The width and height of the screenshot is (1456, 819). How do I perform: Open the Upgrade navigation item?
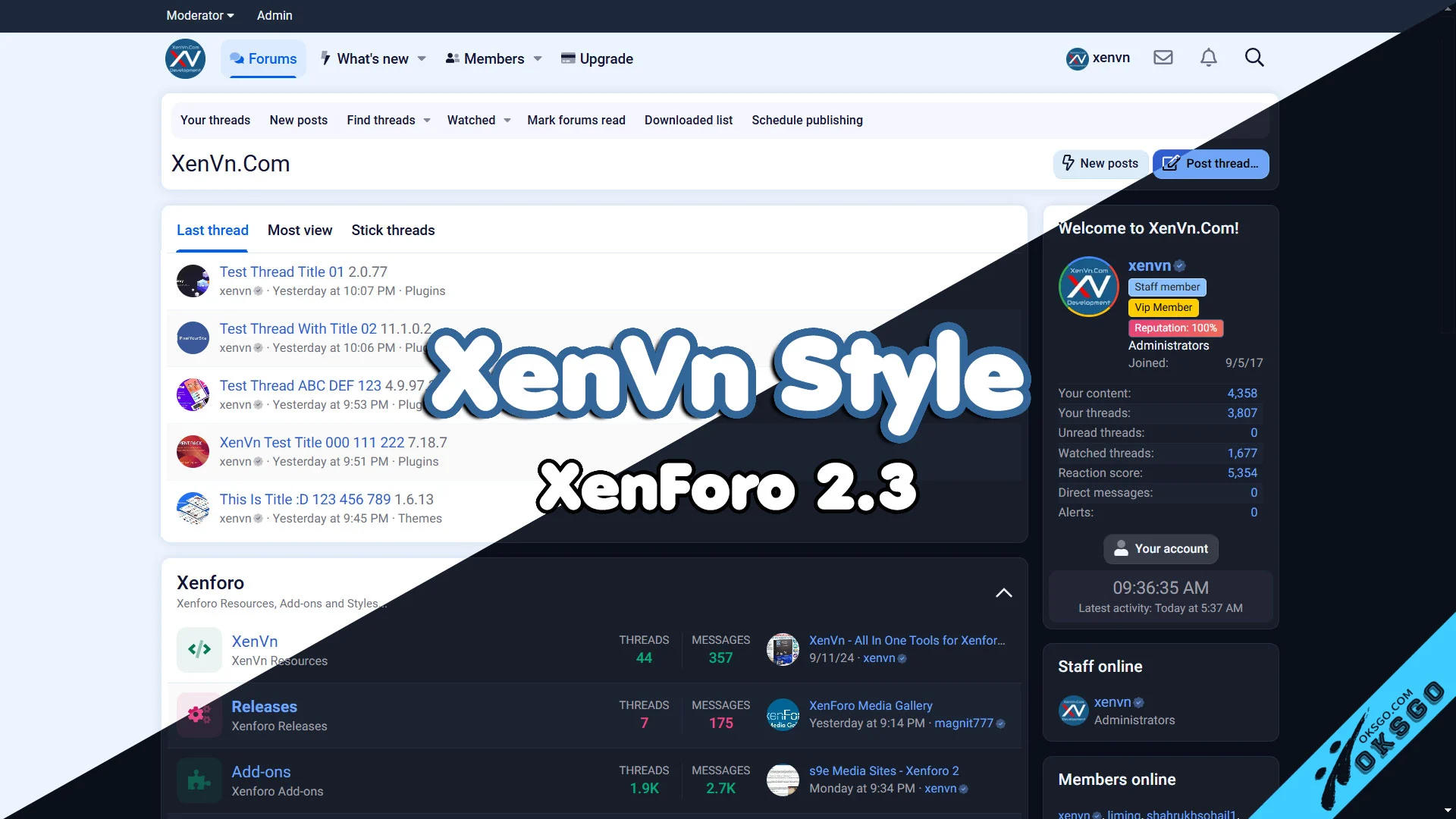tap(597, 58)
